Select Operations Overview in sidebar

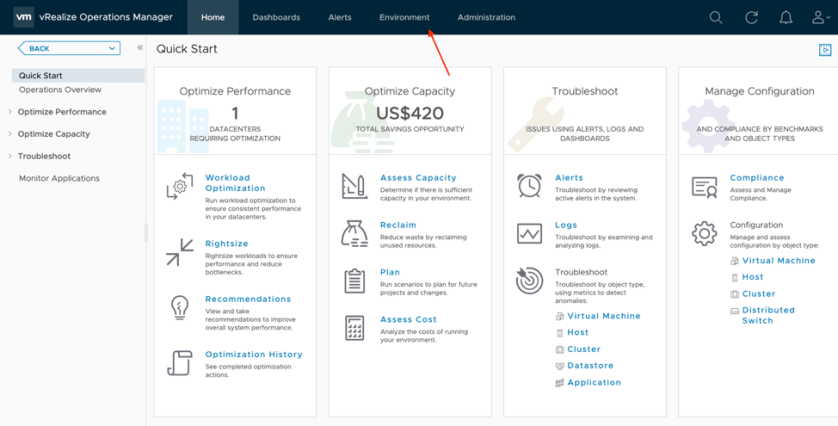coord(60,90)
